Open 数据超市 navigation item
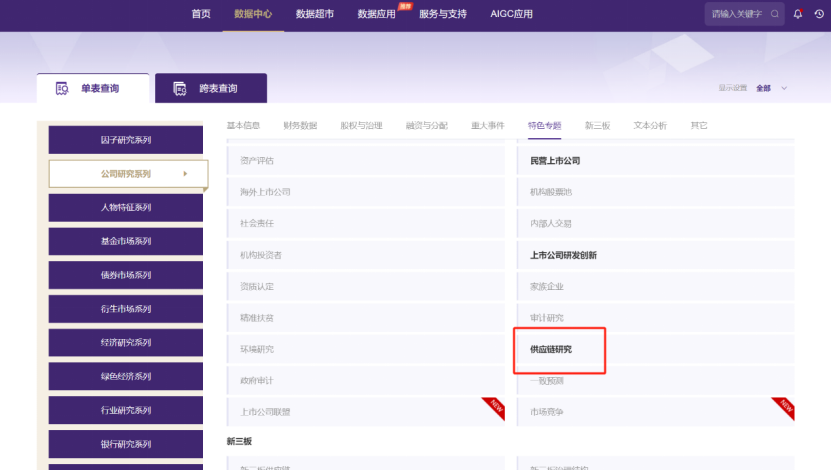This screenshot has width=831, height=470. click(x=315, y=14)
